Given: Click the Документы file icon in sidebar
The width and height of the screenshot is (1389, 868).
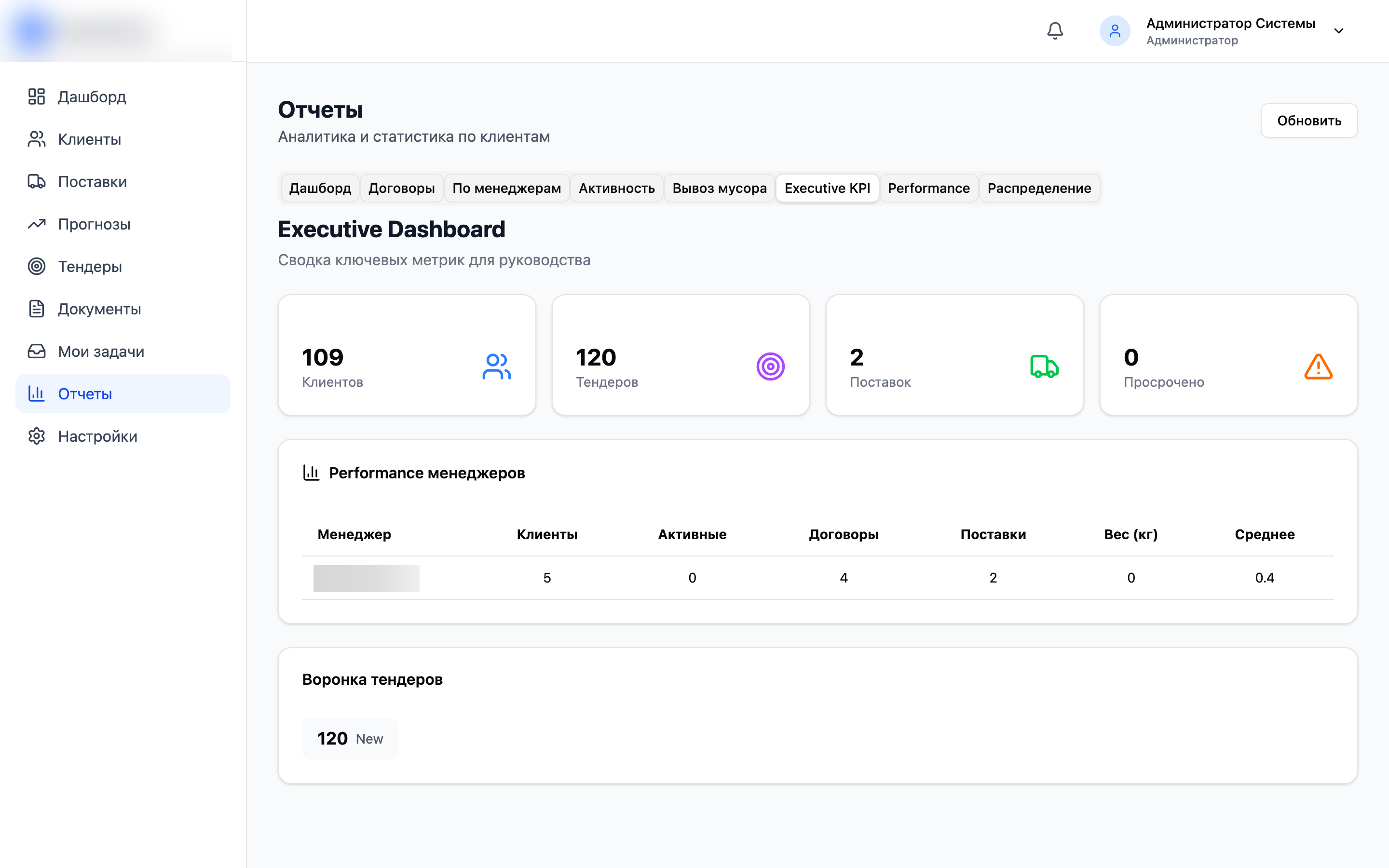Looking at the screenshot, I should pyautogui.click(x=36, y=309).
